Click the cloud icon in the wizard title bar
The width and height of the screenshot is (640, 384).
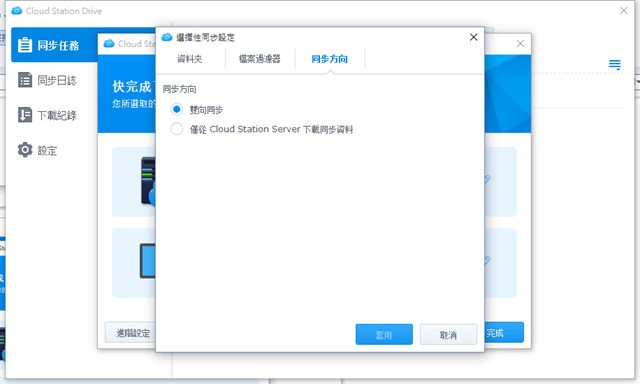point(109,43)
